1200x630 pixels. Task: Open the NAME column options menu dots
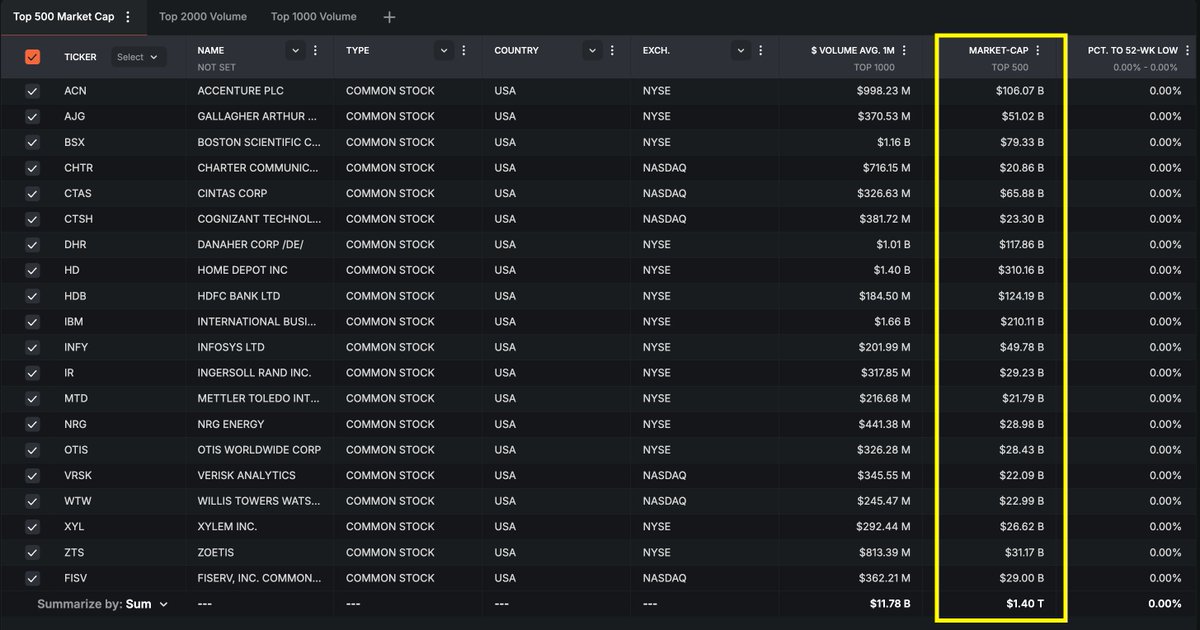point(316,50)
